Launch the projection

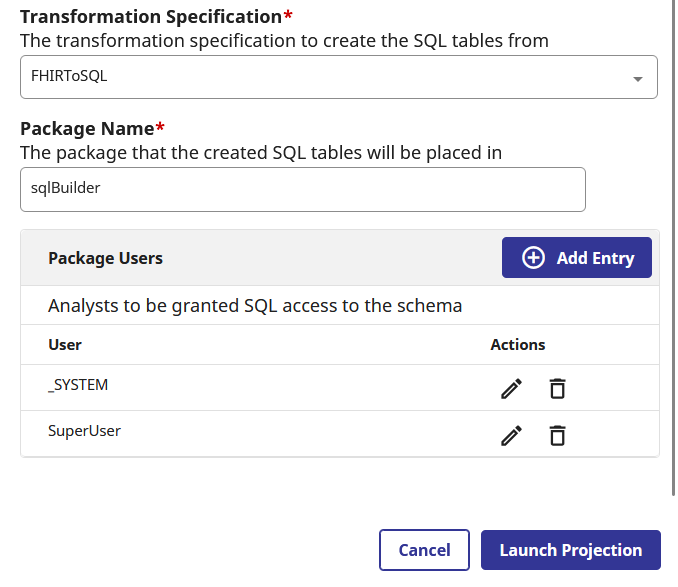pos(570,550)
